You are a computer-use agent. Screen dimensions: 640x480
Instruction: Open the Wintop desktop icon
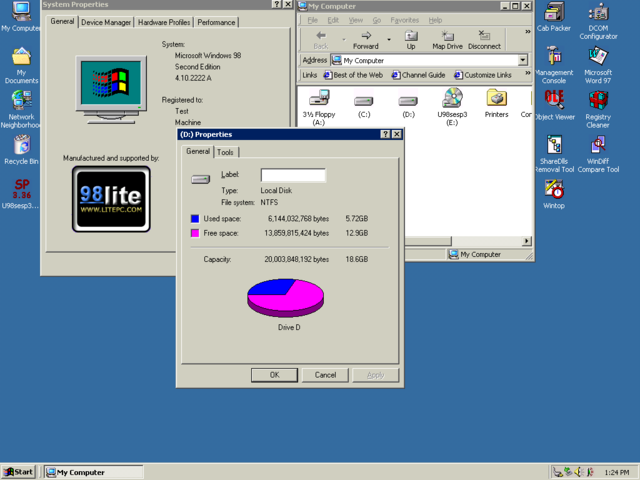pos(554,194)
